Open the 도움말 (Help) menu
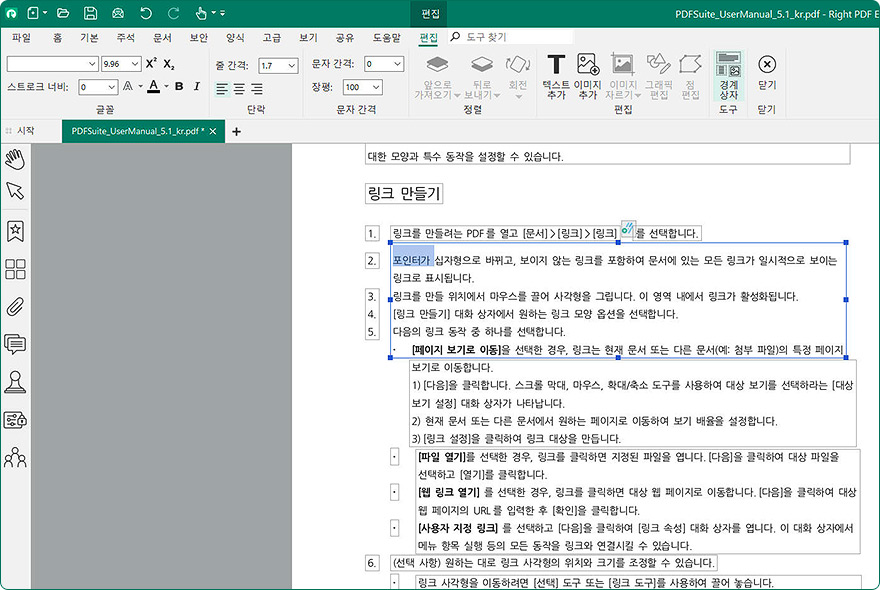 click(387, 38)
